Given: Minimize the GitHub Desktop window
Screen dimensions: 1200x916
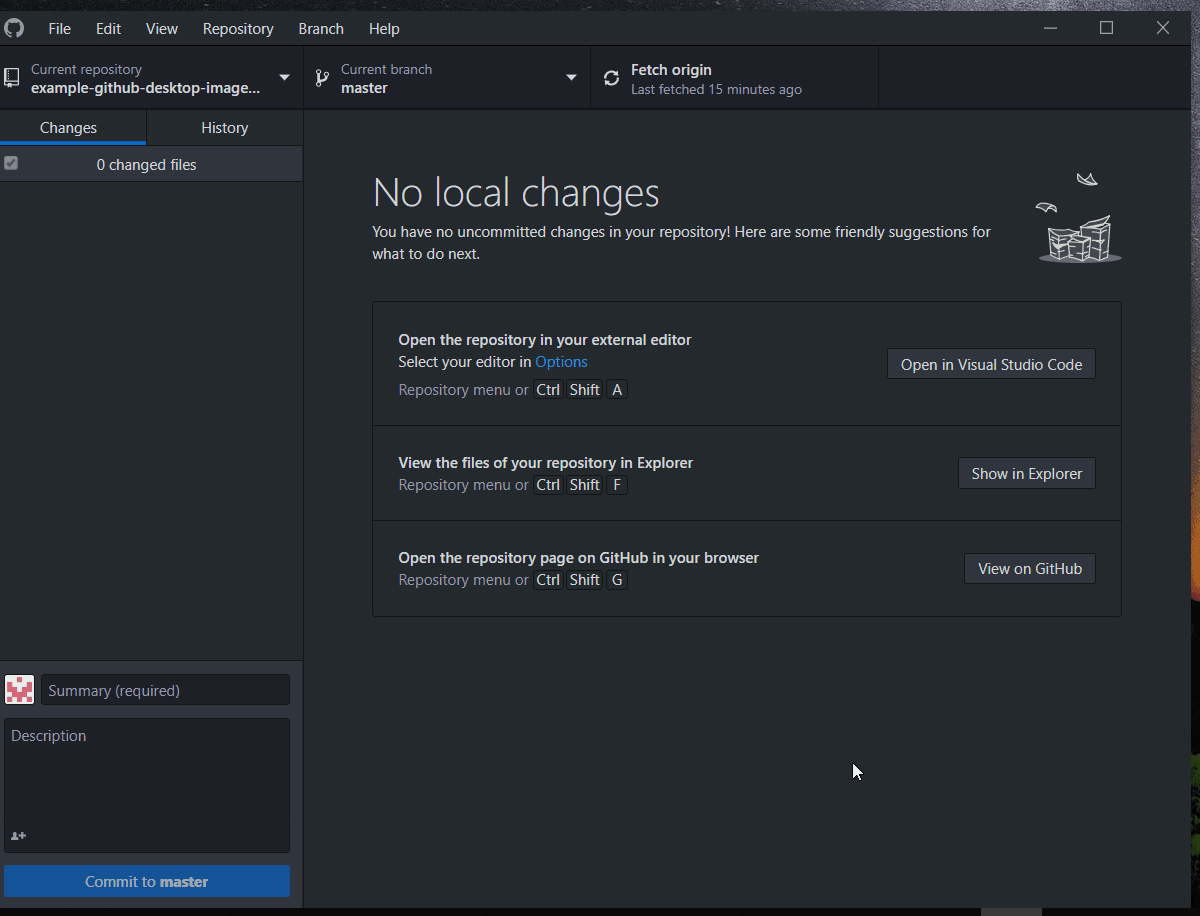Looking at the screenshot, I should [1050, 28].
